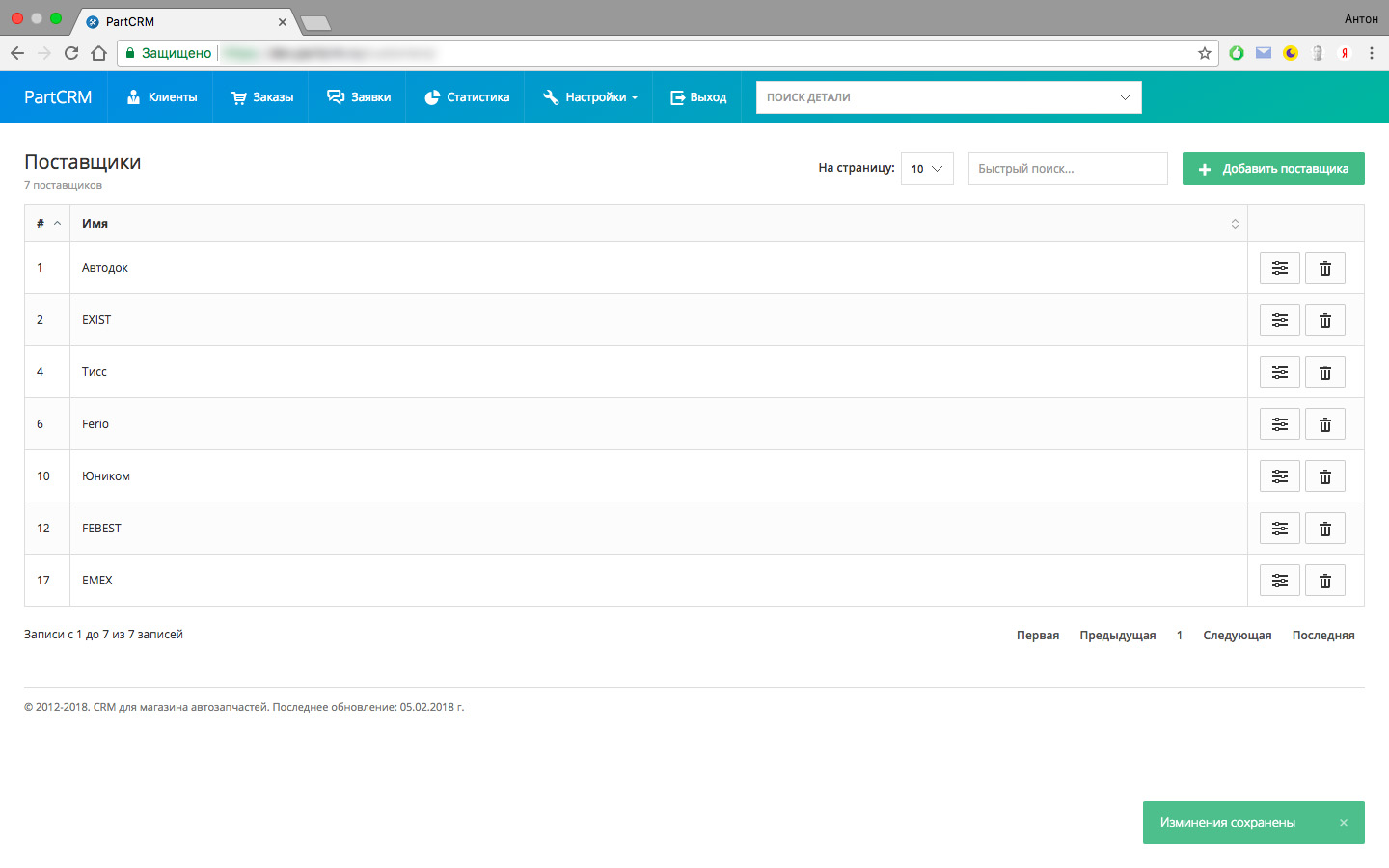Open settings for supplier Автодок
Viewport: 1389px width, 868px height.
point(1279,268)
